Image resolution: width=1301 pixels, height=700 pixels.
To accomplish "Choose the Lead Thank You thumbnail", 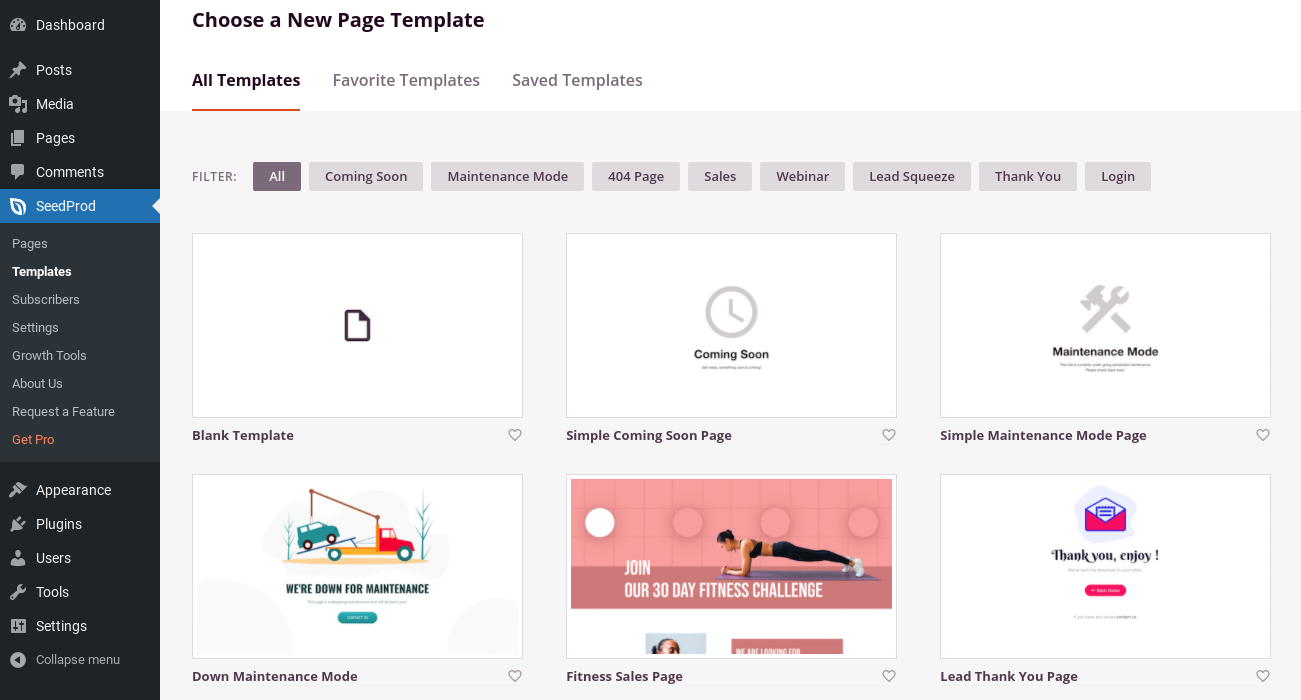I will (x=1105, y=566).
